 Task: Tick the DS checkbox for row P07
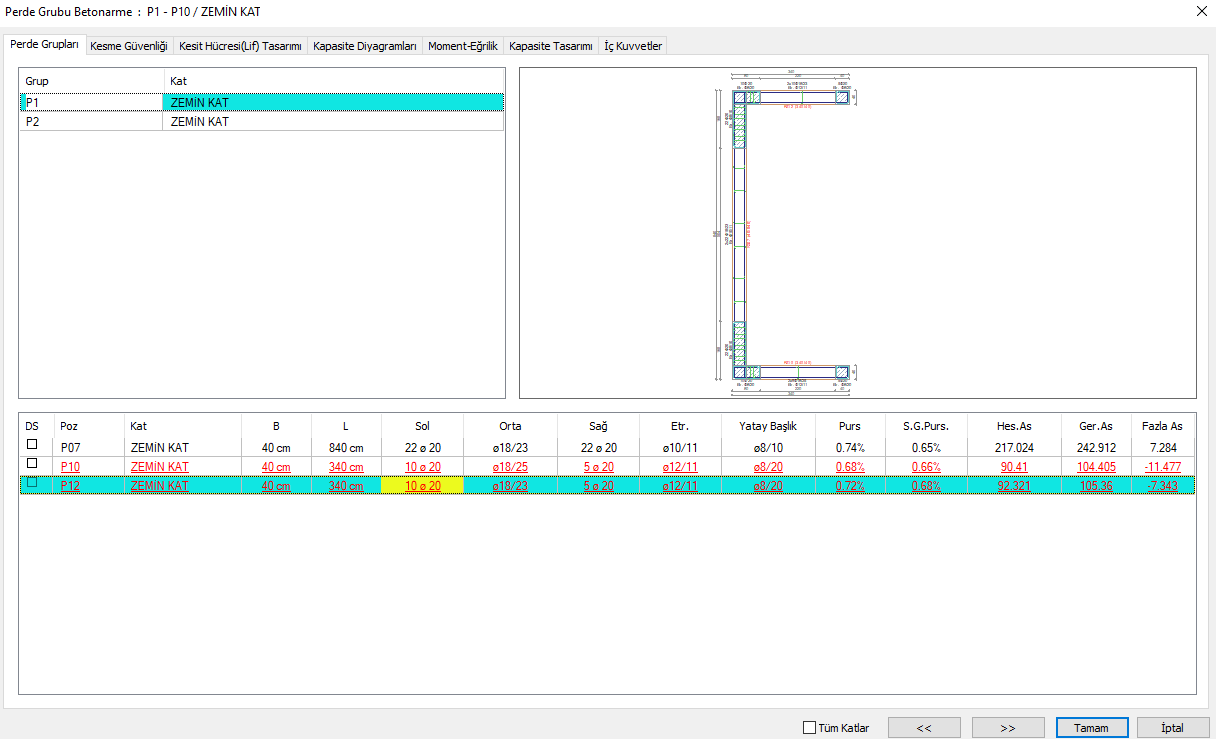[32, 445]
